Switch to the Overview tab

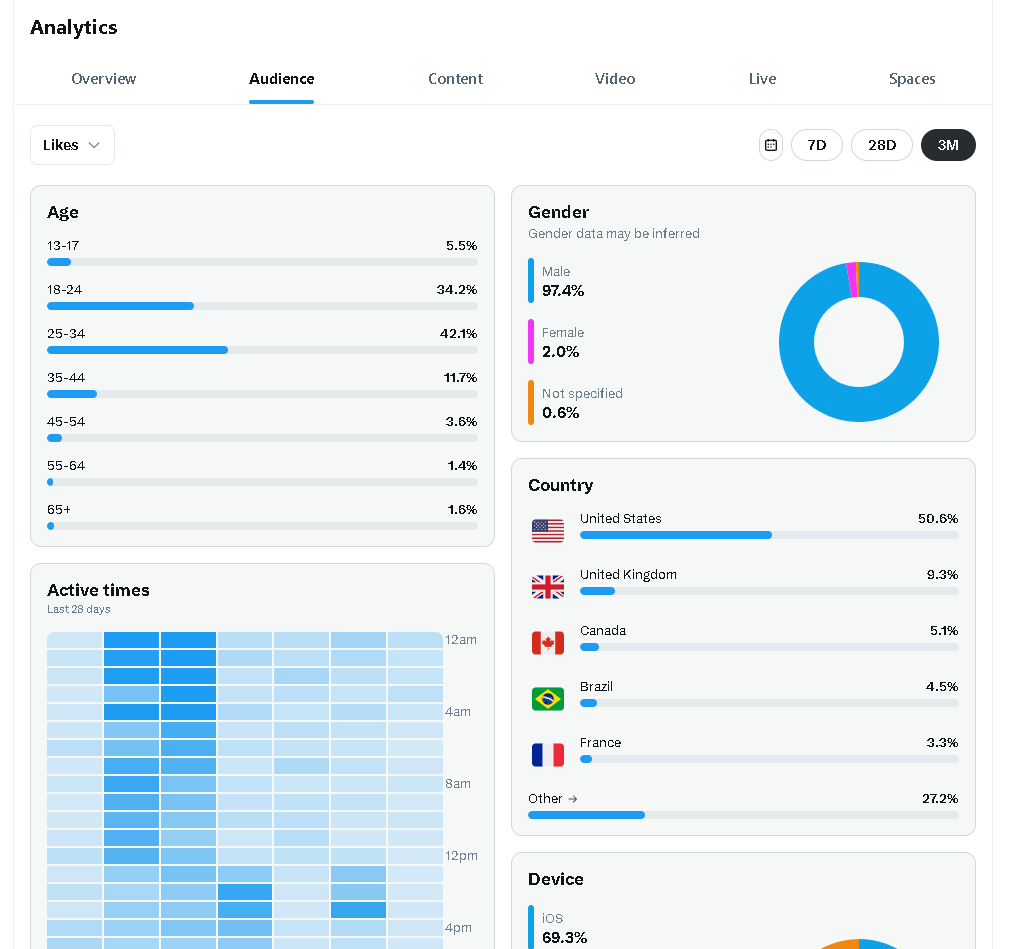[104, 79]
